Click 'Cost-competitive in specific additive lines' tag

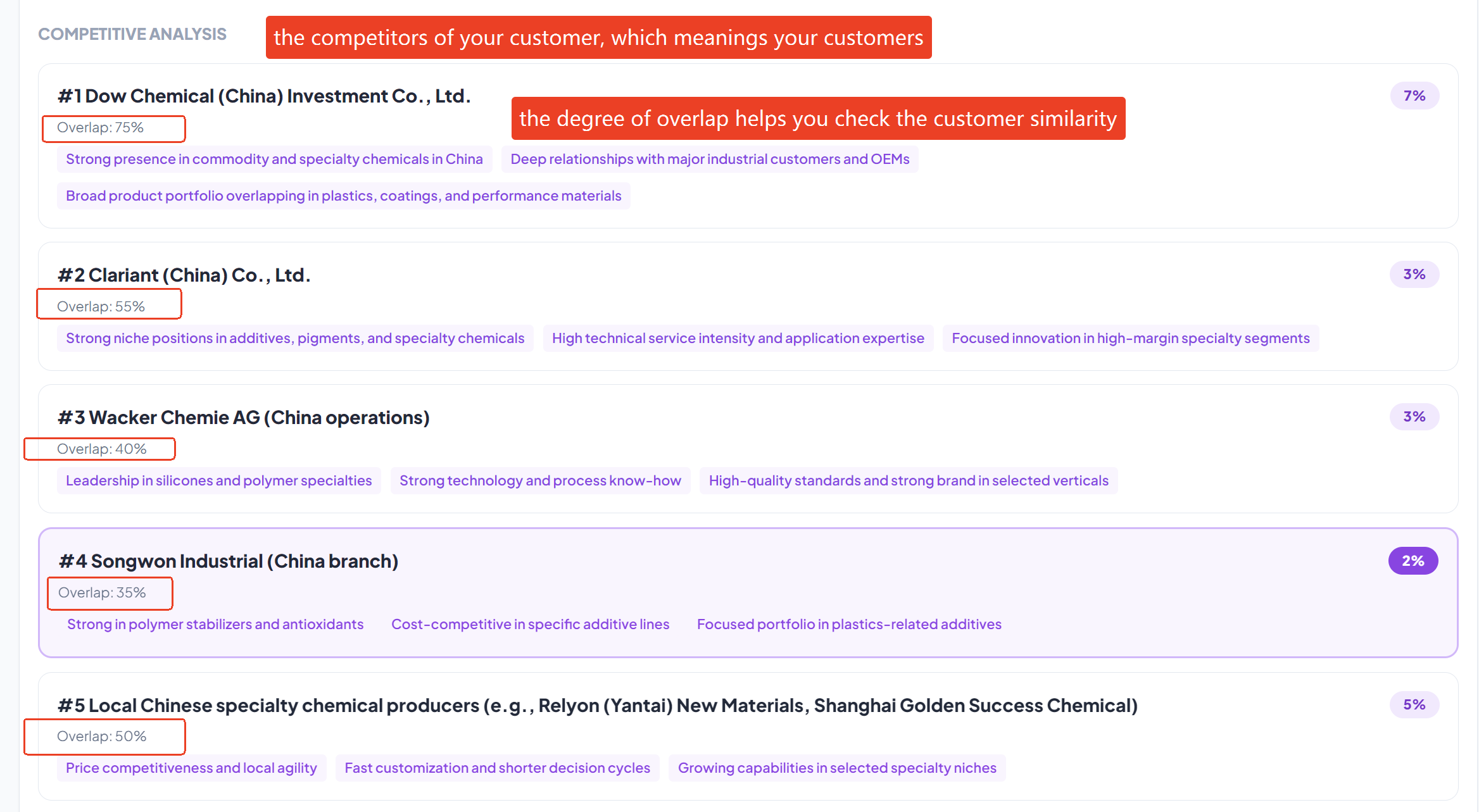[530, 624]
